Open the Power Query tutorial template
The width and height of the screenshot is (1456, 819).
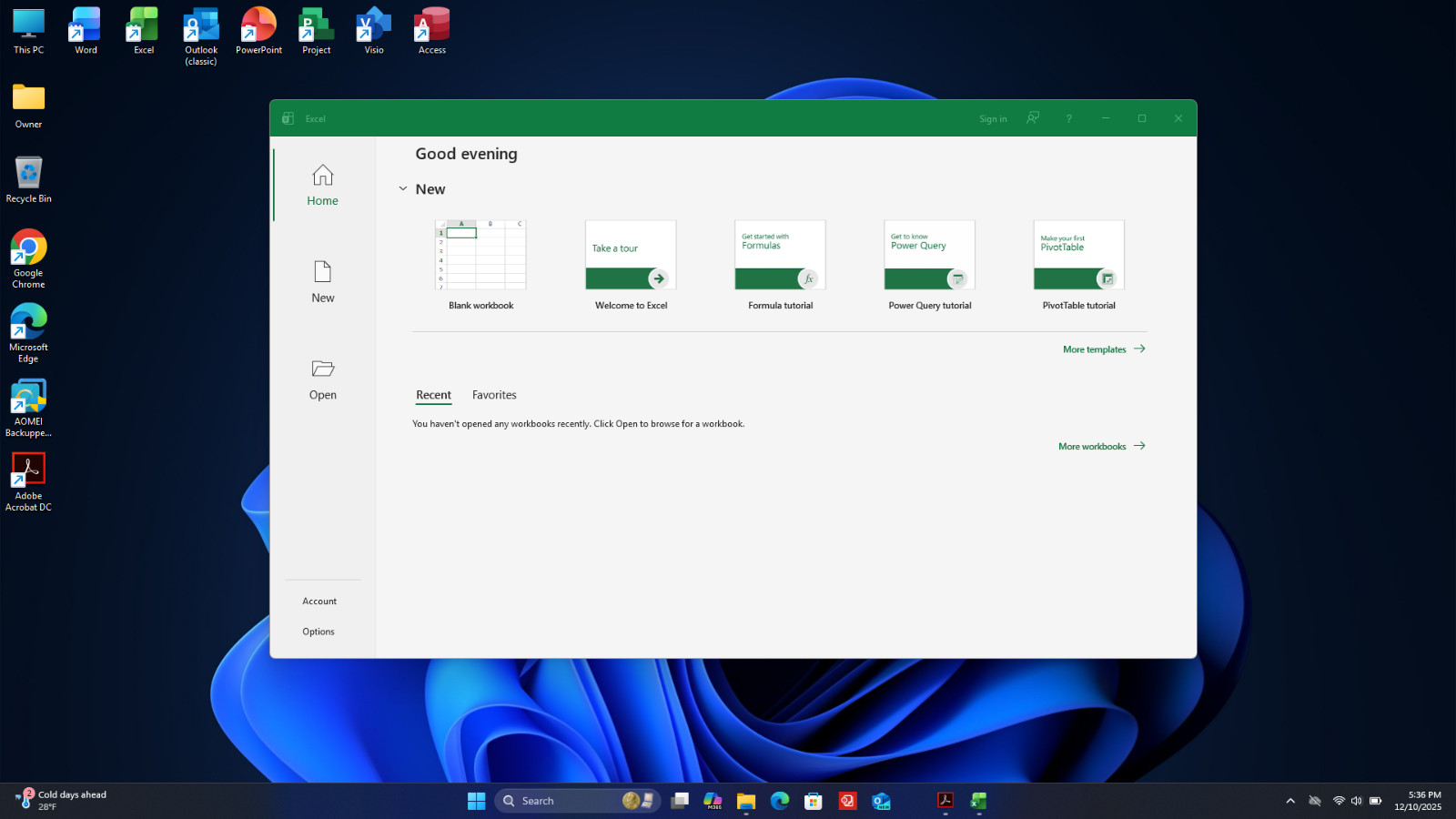[929, 266]
